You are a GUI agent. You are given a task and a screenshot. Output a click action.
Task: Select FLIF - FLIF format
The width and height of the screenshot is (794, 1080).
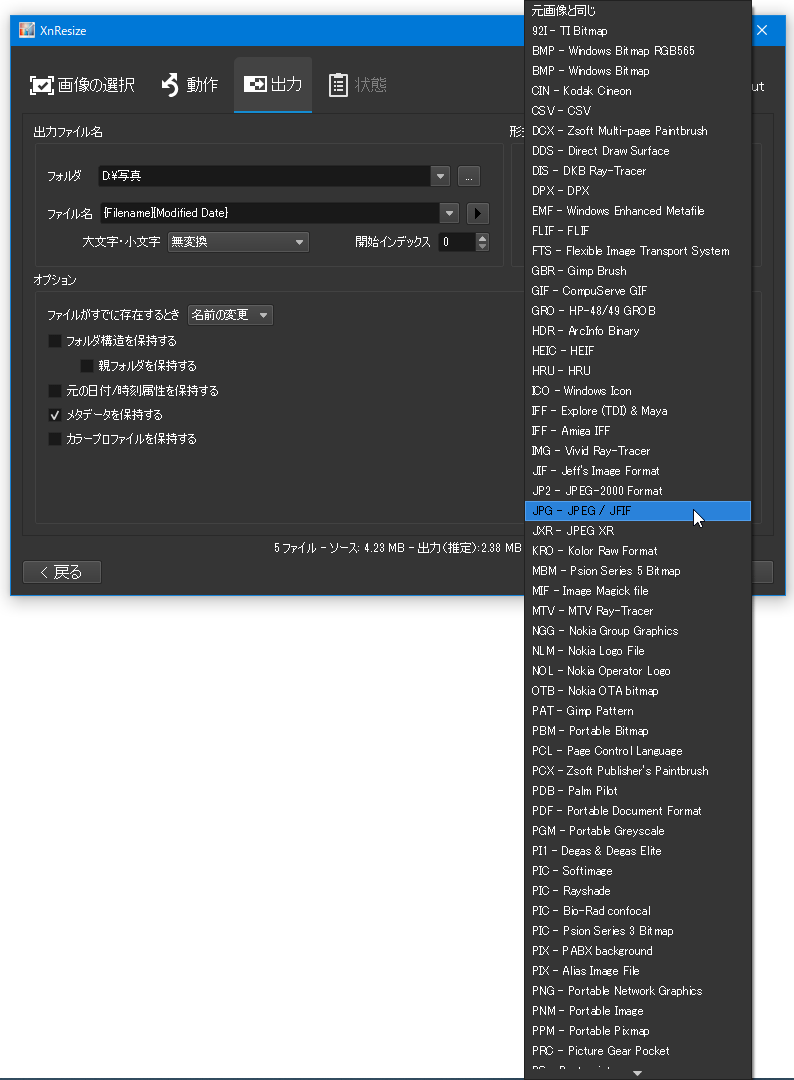coord(638,231)
